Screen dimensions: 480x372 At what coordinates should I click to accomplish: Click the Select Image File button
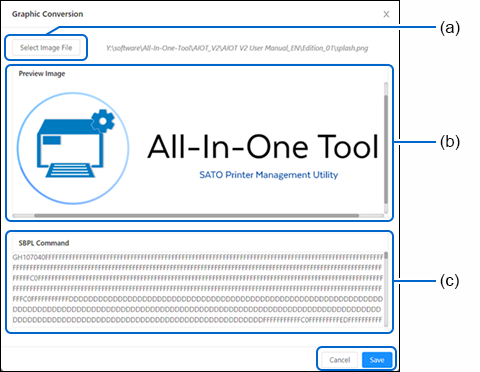pyautogui.click(x=46, y=48)
